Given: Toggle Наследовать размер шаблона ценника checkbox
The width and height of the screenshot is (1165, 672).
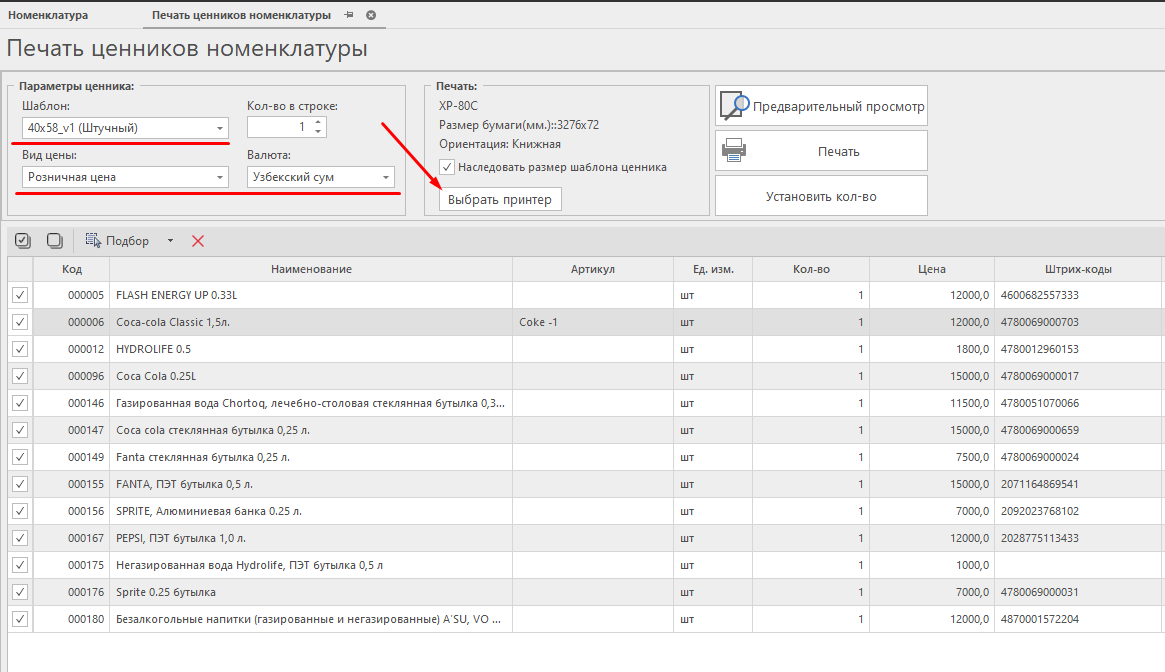Looking at the screenshot, I should [x=447, y=167].
